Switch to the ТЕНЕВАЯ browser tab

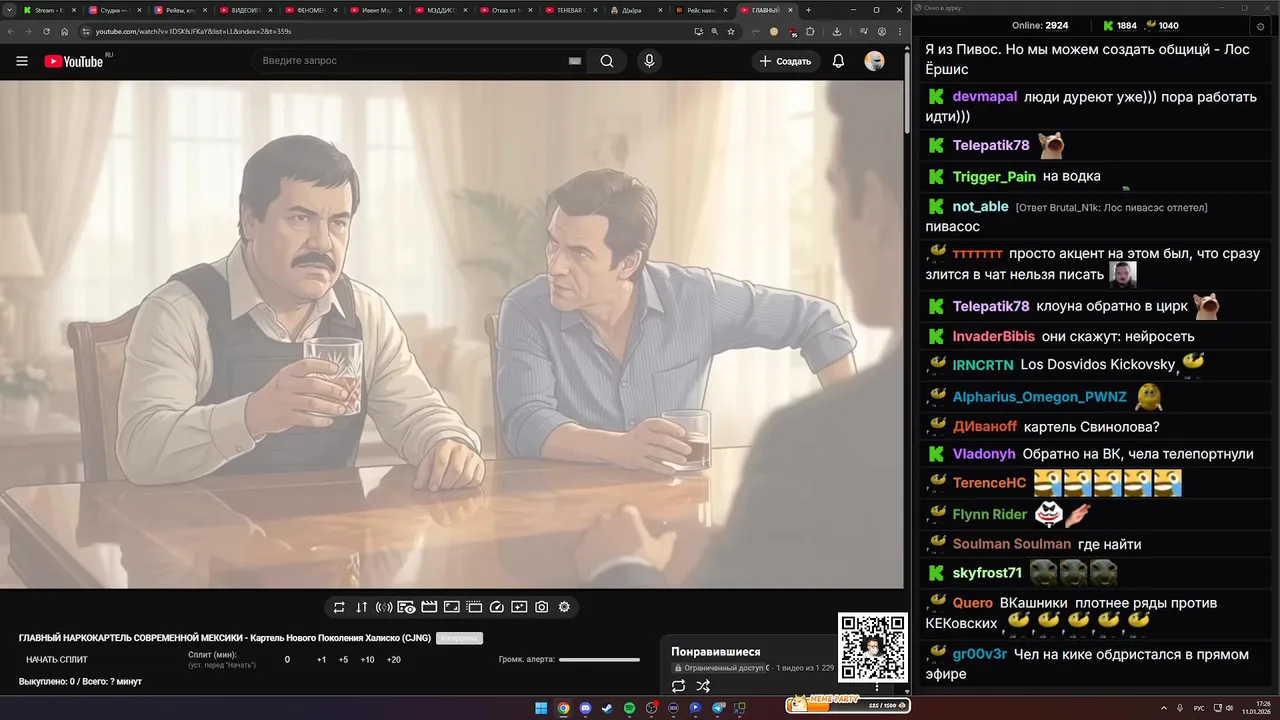click(x=570, y=10)
